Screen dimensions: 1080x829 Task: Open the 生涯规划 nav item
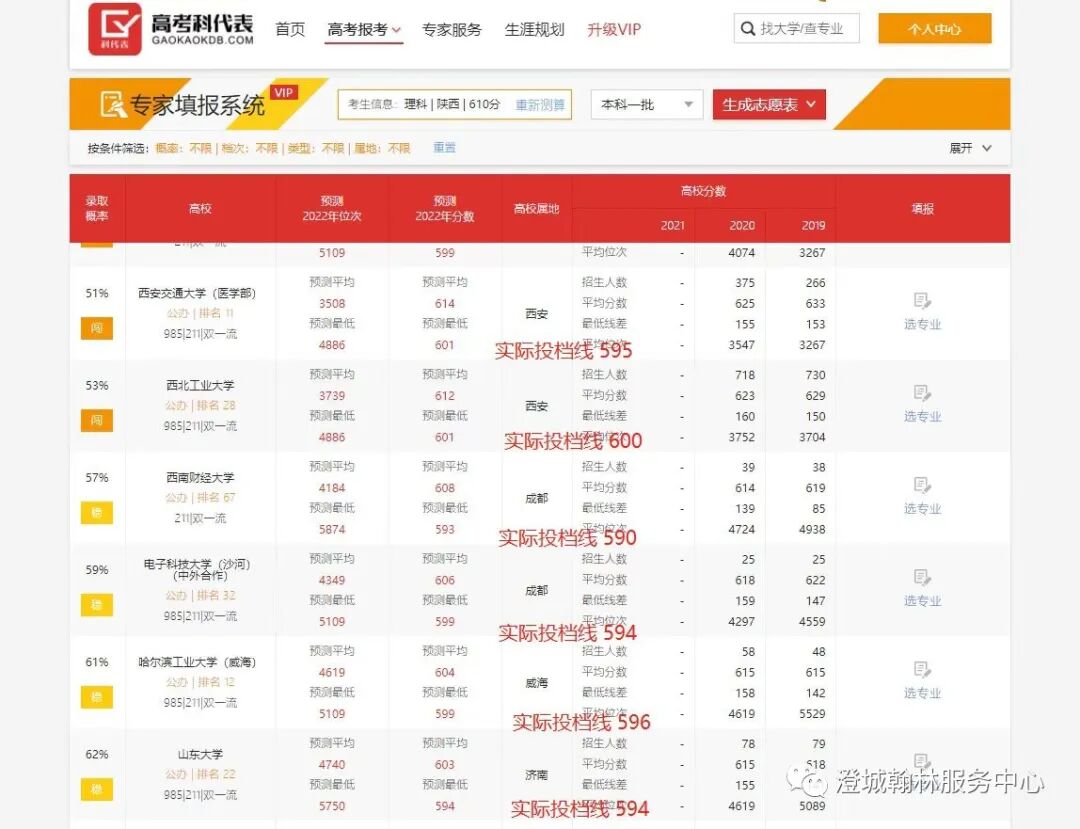point(534,30)
